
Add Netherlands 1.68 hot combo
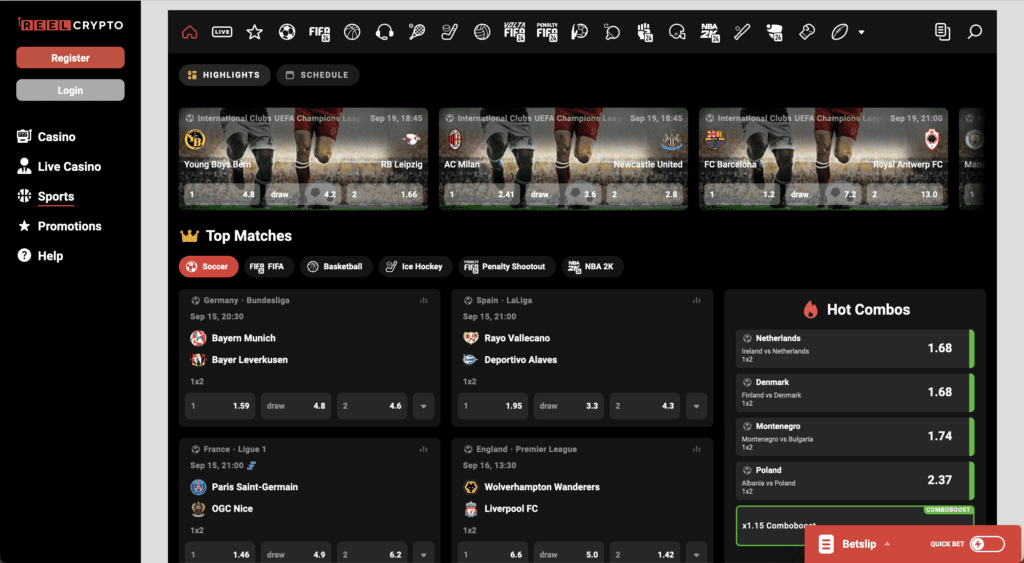(x=855, y=349)
